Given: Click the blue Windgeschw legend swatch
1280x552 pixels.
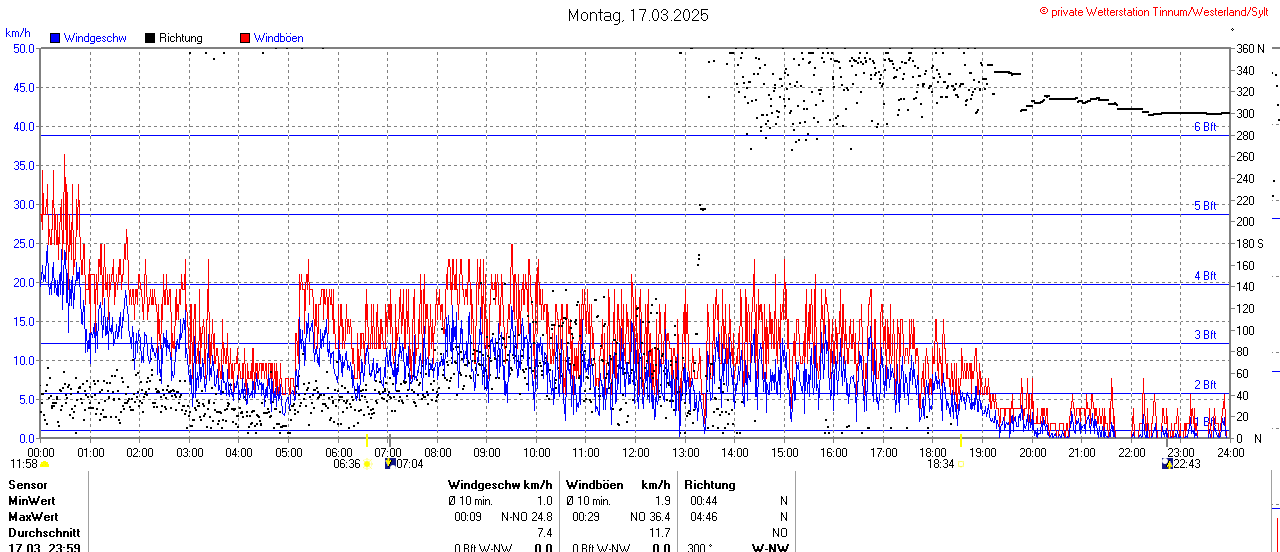Looking at the screenshot, I should pos(55,38).
